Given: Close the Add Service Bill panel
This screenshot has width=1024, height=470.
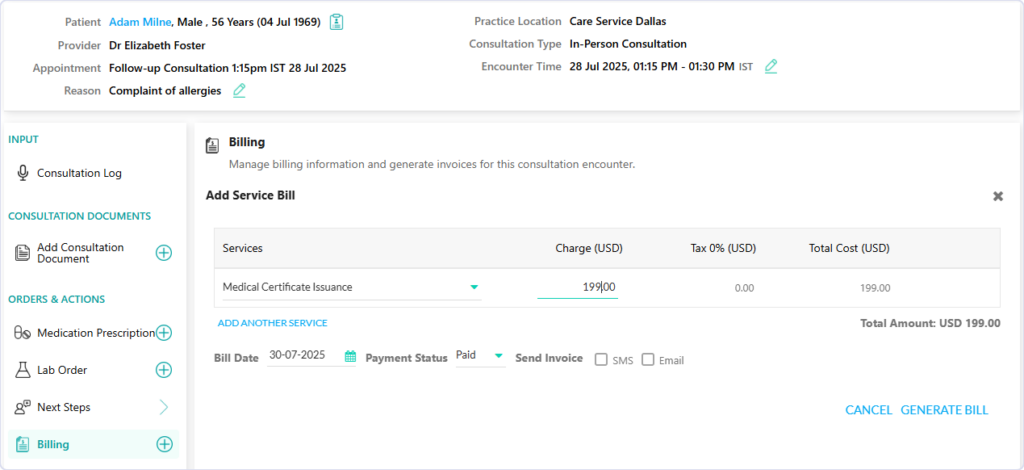Looking at the screenshot, I should click(998, 196).
